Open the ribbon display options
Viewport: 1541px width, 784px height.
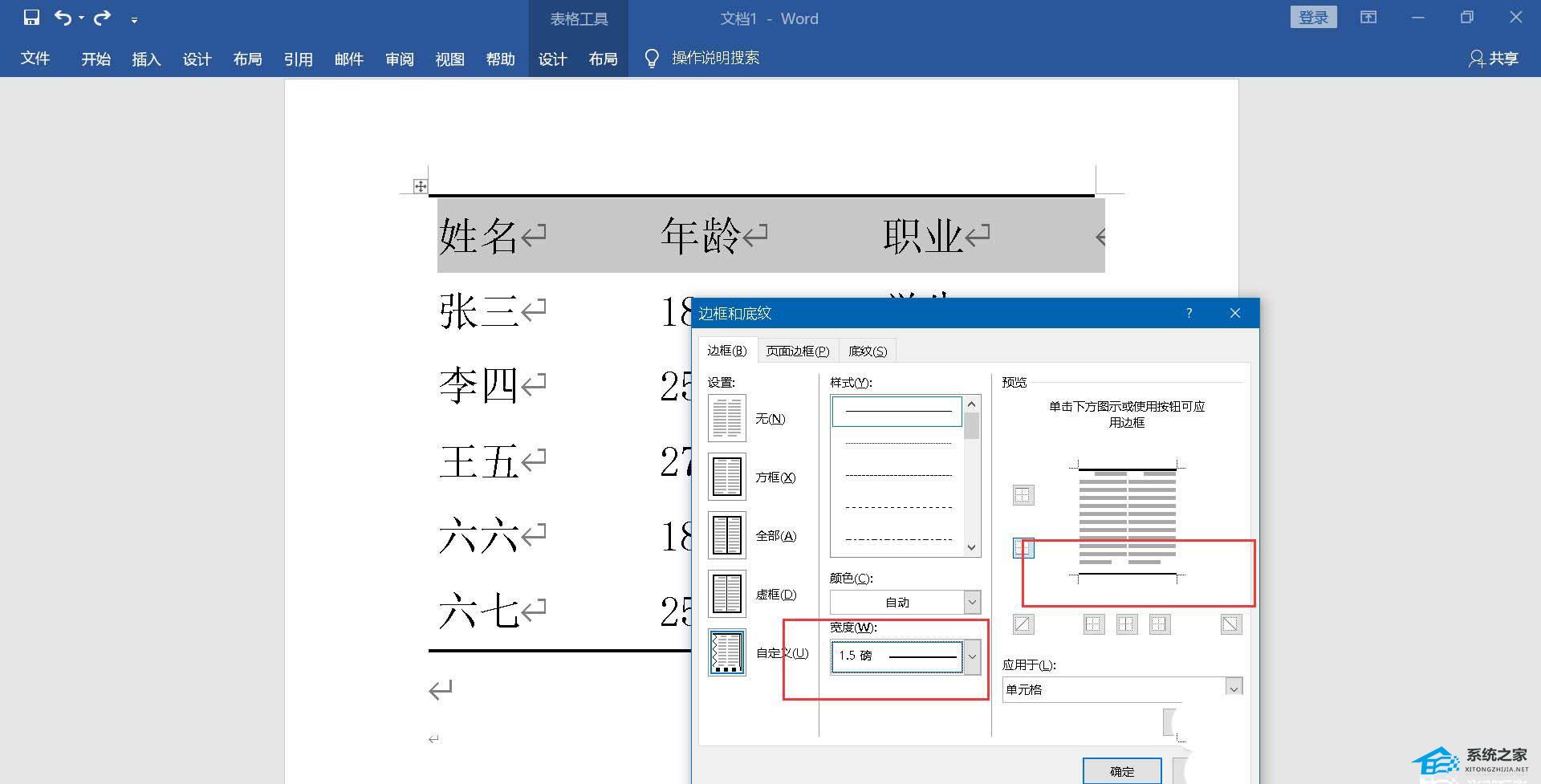[1368, 18]
